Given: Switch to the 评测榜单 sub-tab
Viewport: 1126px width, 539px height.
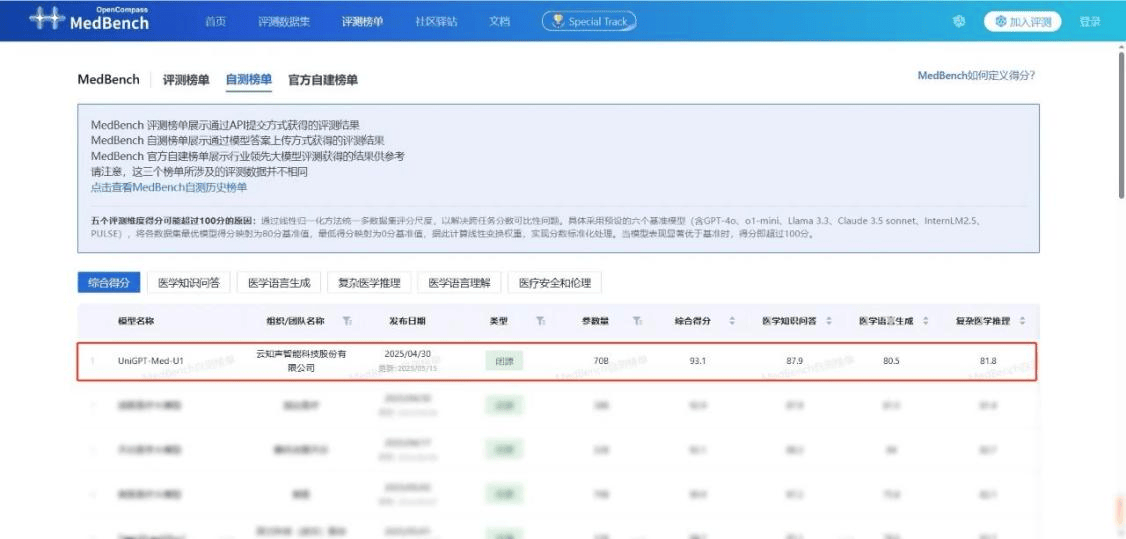Looking at the screenshot, I should (x=186, y=80).
